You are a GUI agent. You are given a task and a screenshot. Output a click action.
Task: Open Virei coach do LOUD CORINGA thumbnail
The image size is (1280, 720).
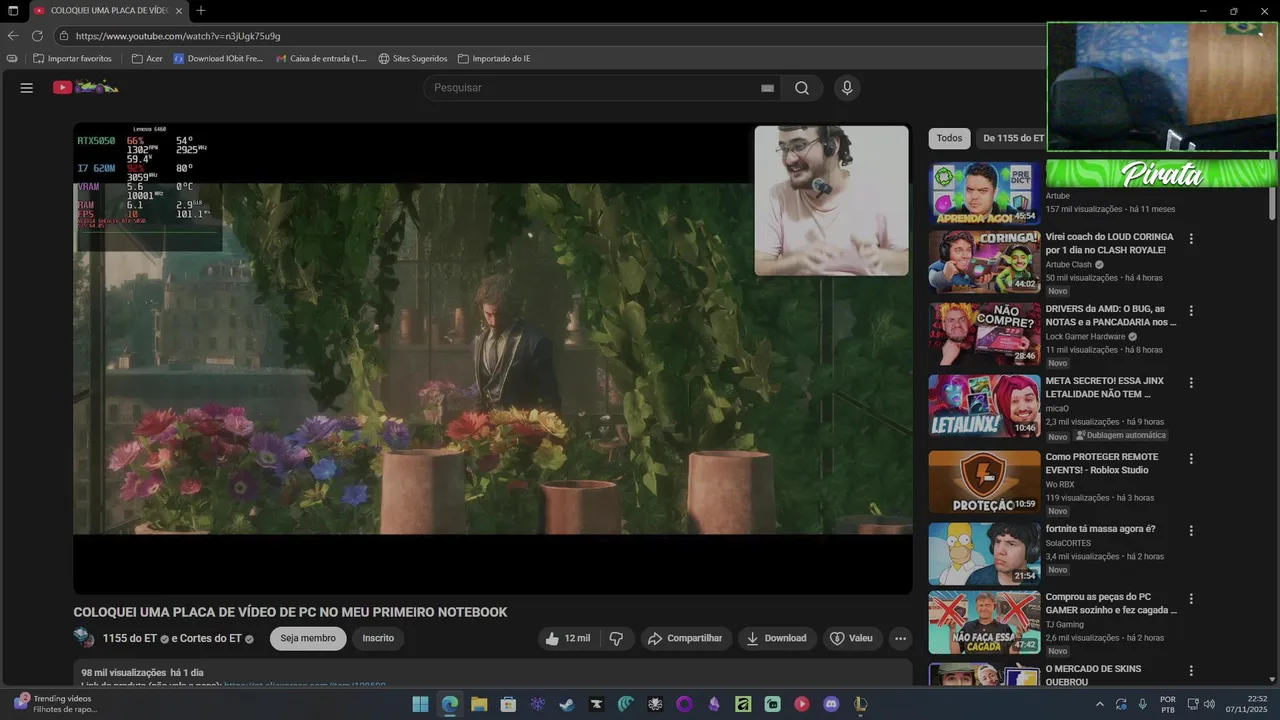pos(984,262)
